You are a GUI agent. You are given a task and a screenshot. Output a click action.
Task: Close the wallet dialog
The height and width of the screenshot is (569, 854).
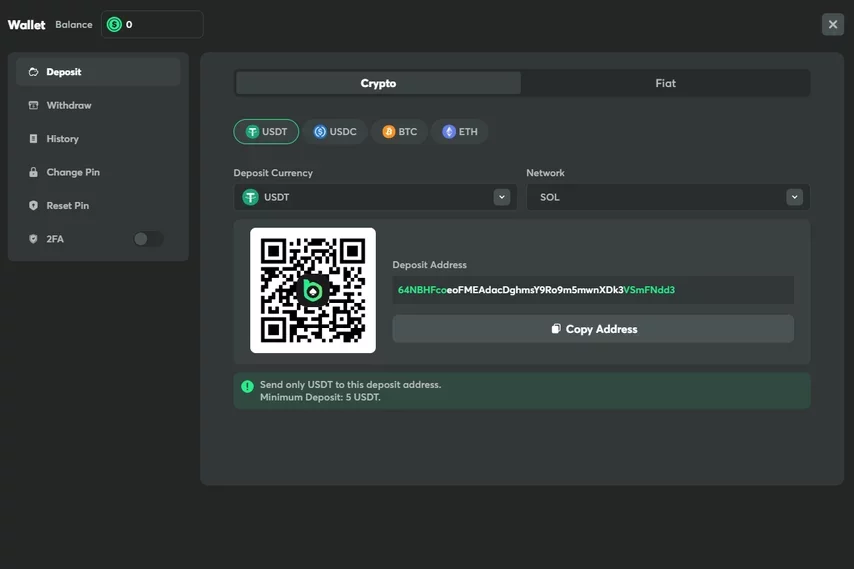coord(832,24)
